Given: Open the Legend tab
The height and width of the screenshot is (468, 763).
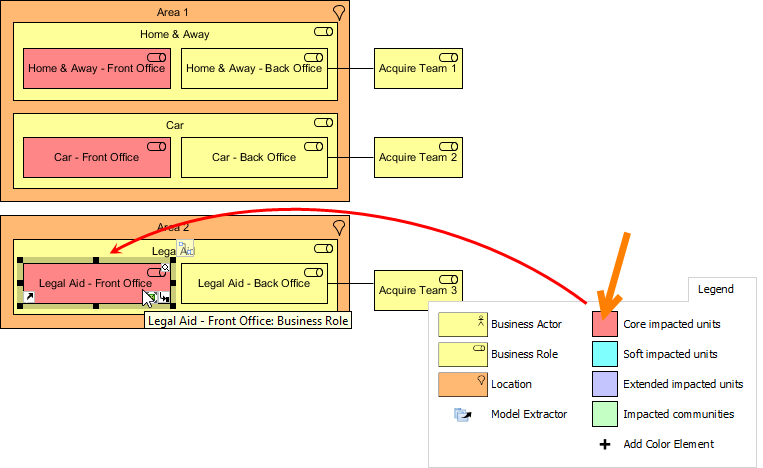Looking at the screenshot, I should click(x=715, y=289).
